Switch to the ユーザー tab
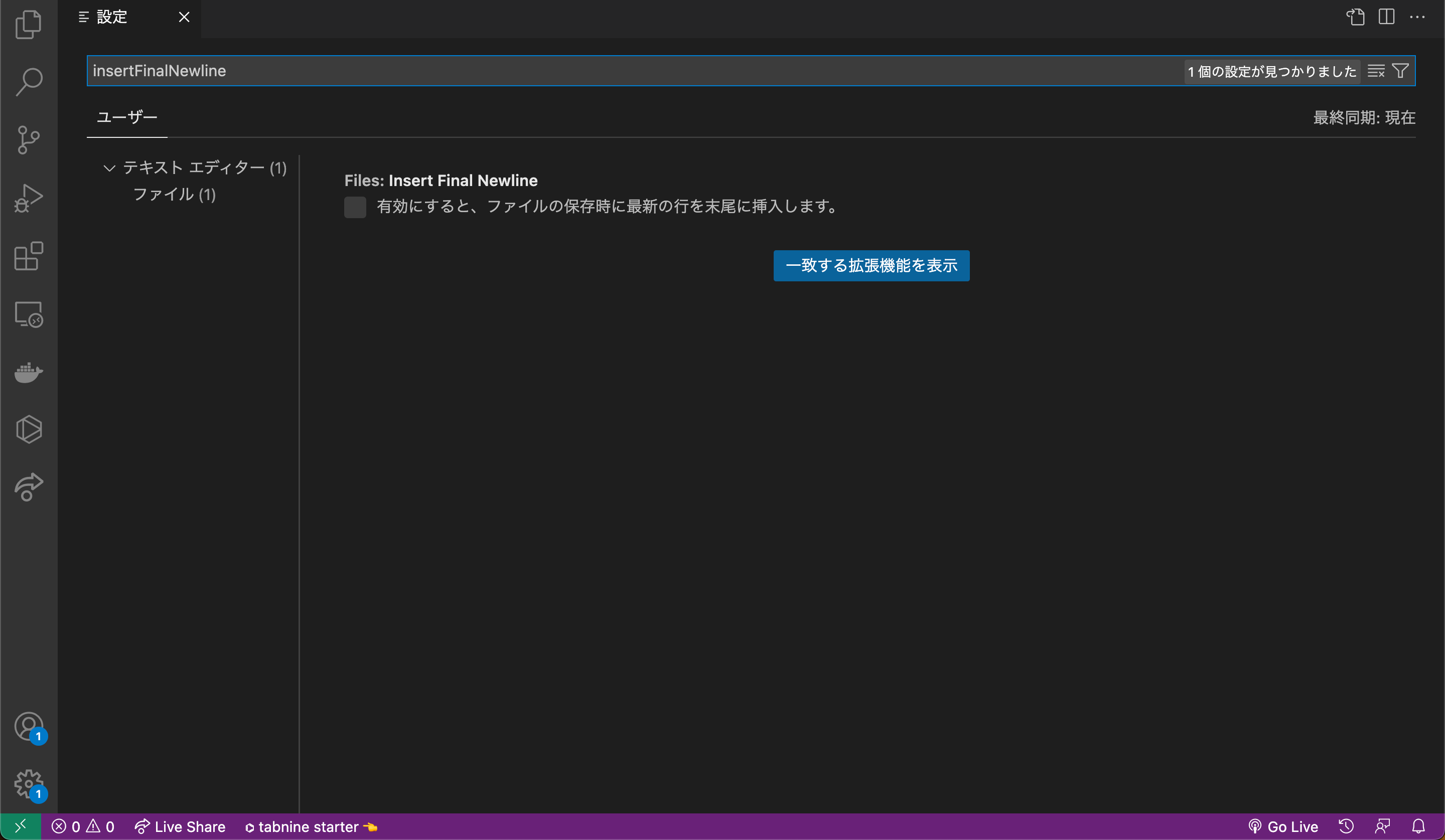Screen dimensions: 1445x840 pos(127,117)
